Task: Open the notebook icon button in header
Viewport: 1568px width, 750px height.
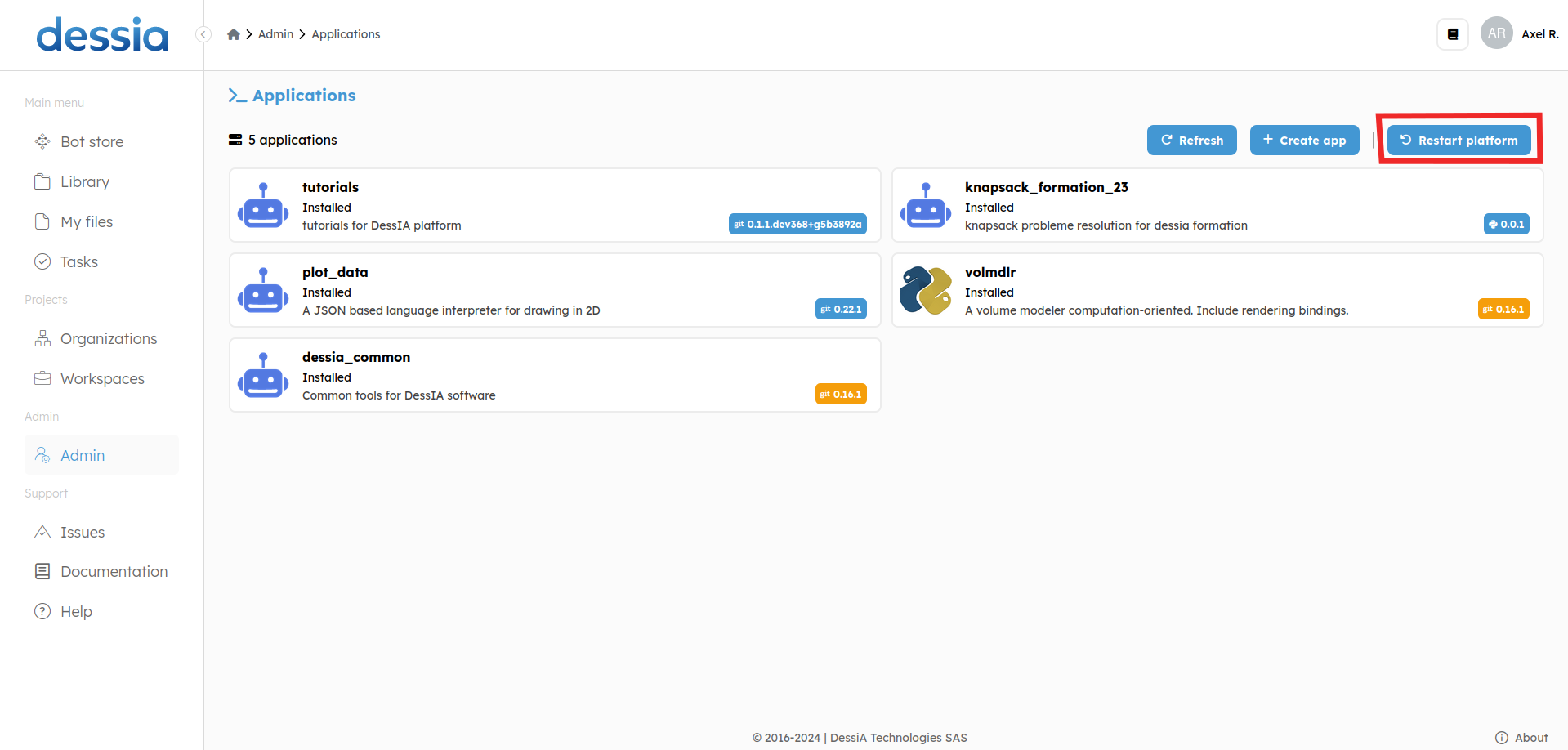Action: pyautogui.click(x=1453, y=34)
